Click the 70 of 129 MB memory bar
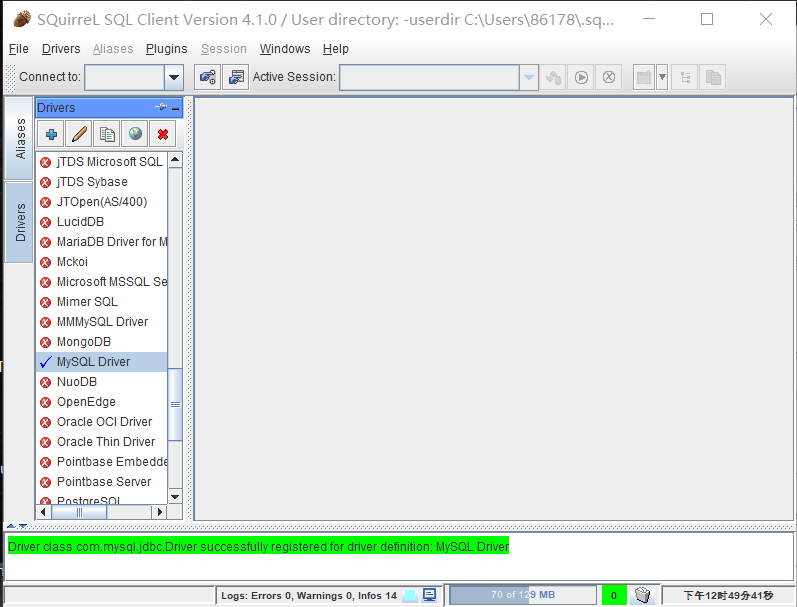This screenshot has height=607, width=797. (523, 595)
